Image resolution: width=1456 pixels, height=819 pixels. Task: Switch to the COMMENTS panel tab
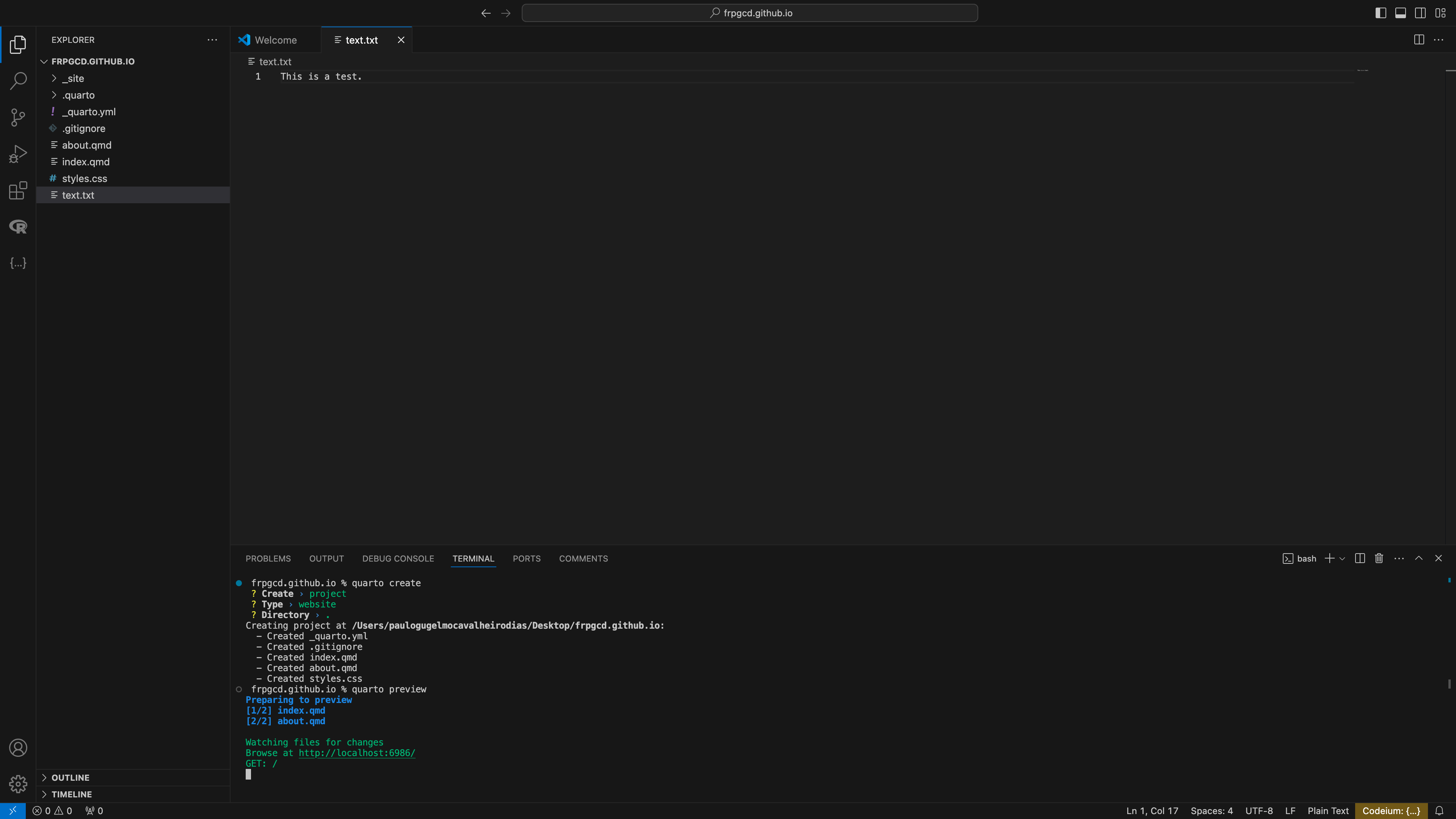point(583,559)
